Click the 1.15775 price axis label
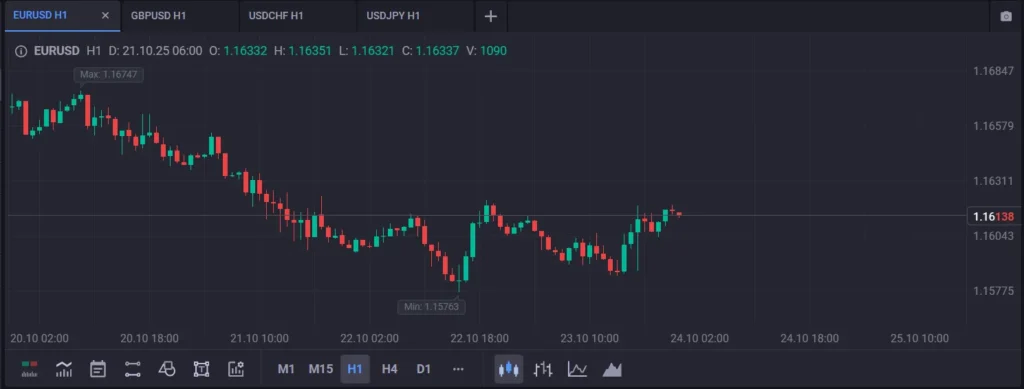 point(993,290)
